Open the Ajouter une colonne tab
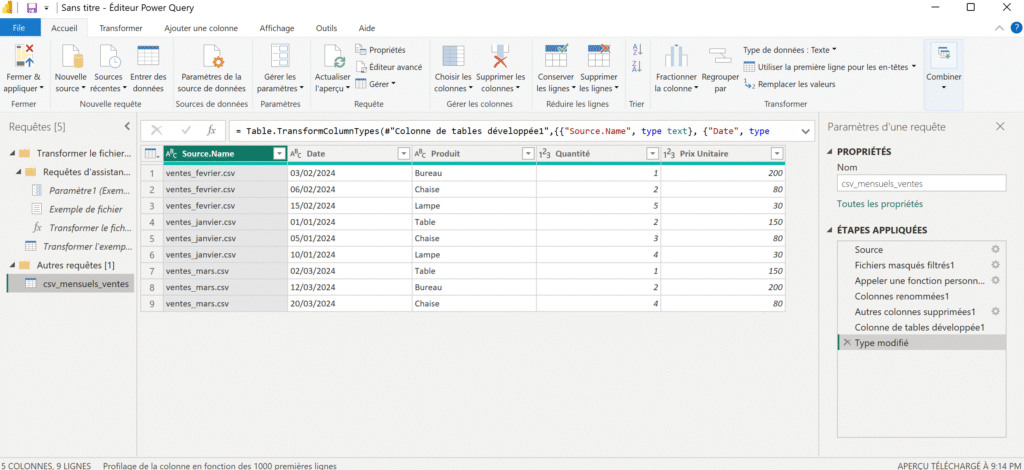Viewport: 1024px width, 470px height. (200, 28)
